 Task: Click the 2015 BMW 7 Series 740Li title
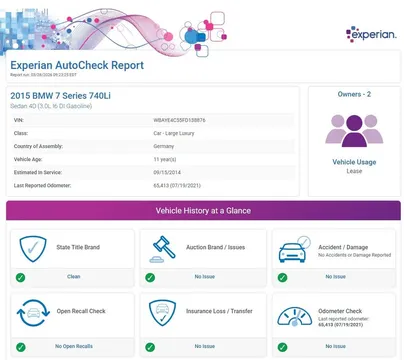click(x=60, y=96)
